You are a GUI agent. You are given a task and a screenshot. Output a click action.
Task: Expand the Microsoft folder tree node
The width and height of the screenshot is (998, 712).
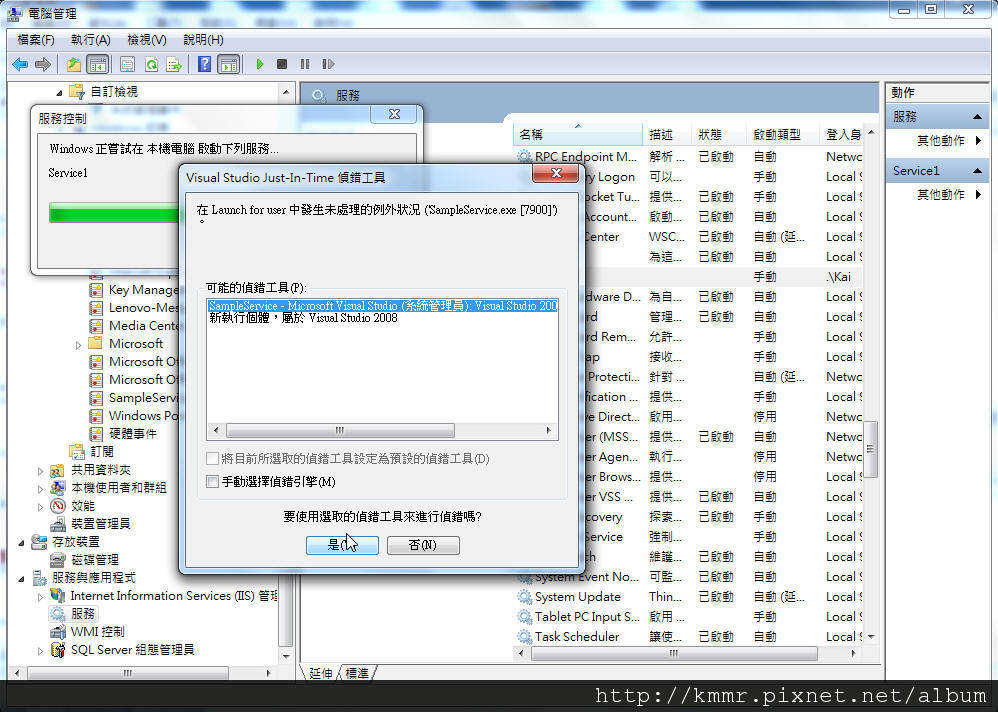pos(78,345)
